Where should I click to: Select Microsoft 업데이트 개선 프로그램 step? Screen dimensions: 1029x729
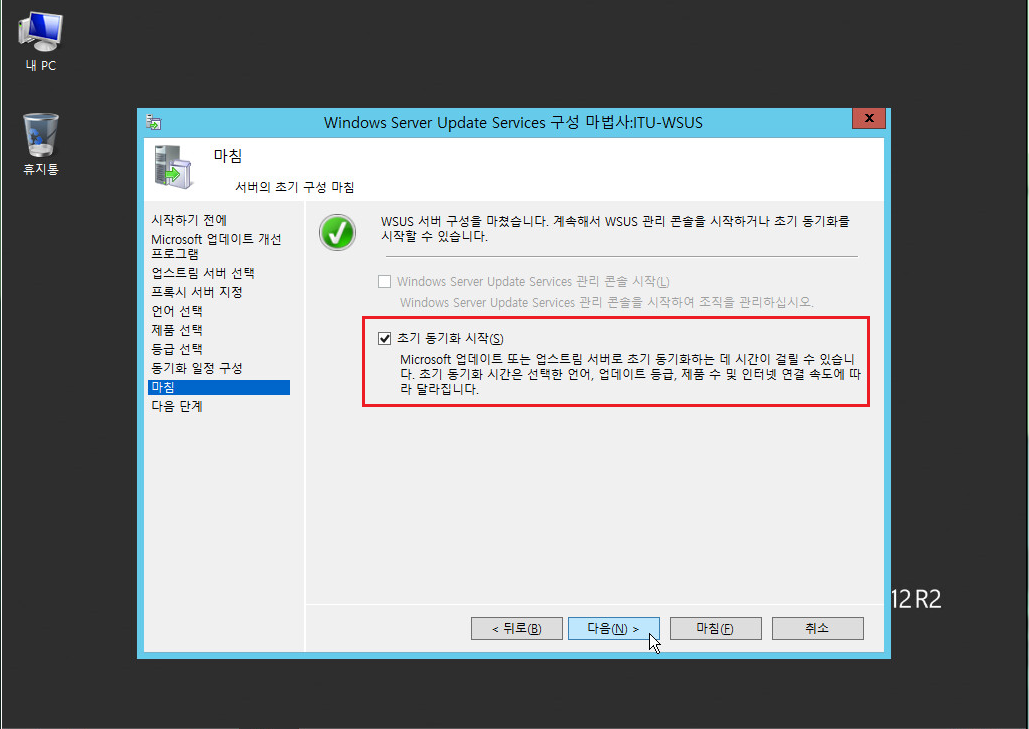point(216,246)
